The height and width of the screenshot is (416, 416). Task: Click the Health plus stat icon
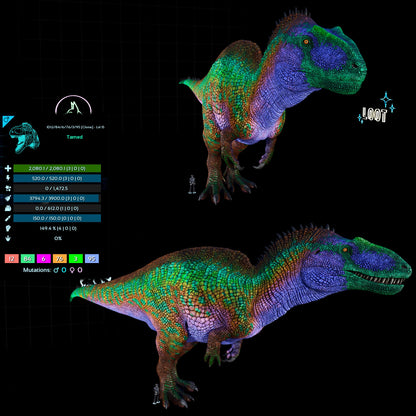click(8, 168)
